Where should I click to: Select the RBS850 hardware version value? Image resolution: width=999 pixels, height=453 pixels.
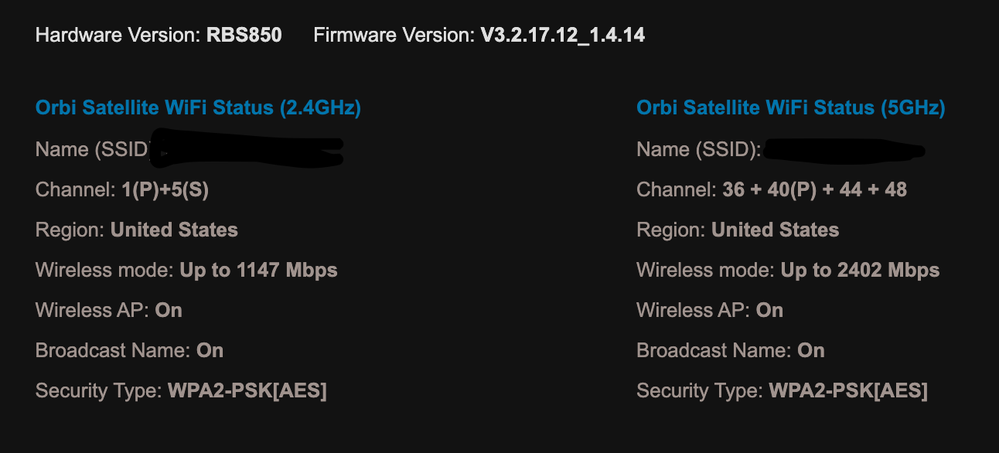(x=244, y=36)
